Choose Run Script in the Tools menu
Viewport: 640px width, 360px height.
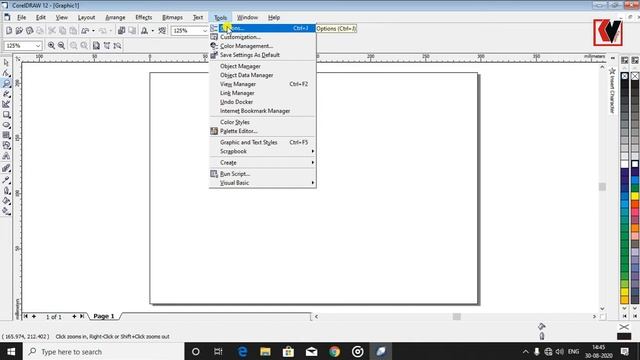(263, 174)
